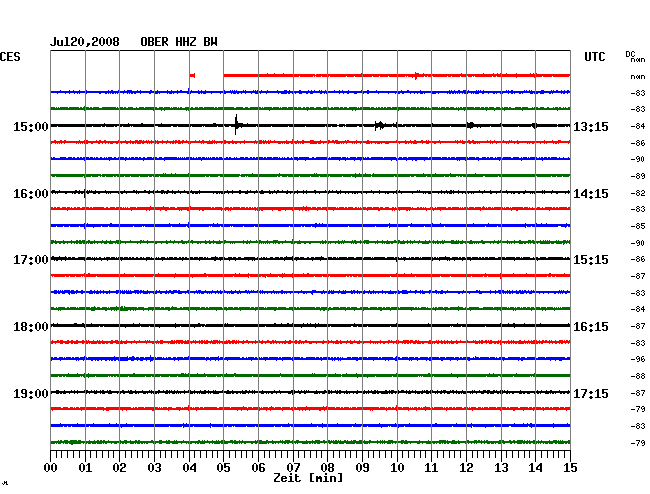Click the 01 minute tick label
The image size is (650, 494).
[85, 467]
